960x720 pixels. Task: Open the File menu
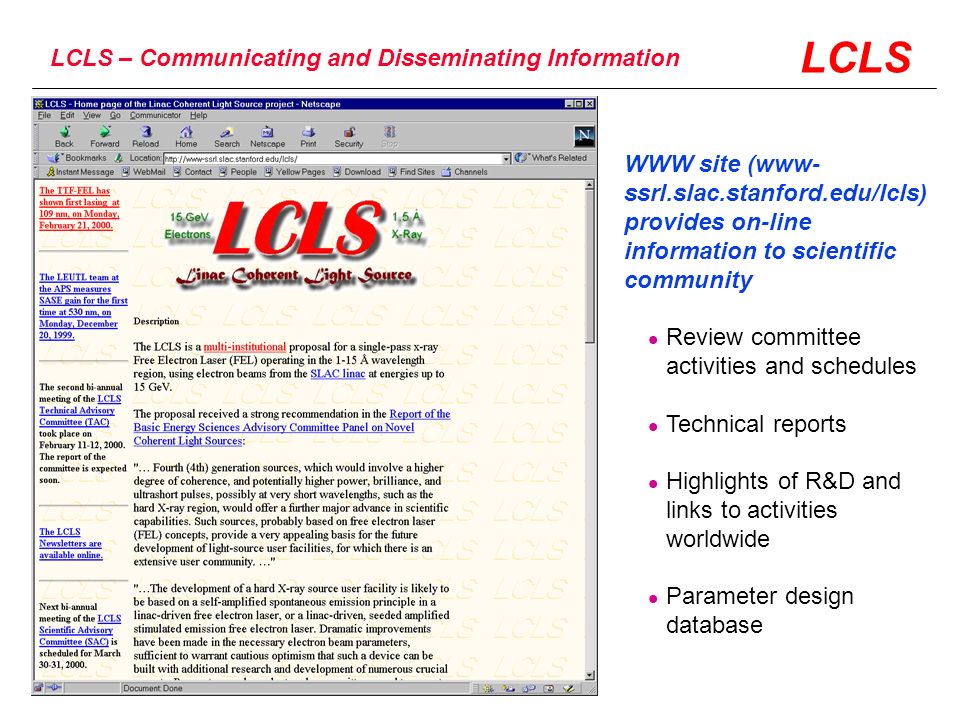pos(44,115)
